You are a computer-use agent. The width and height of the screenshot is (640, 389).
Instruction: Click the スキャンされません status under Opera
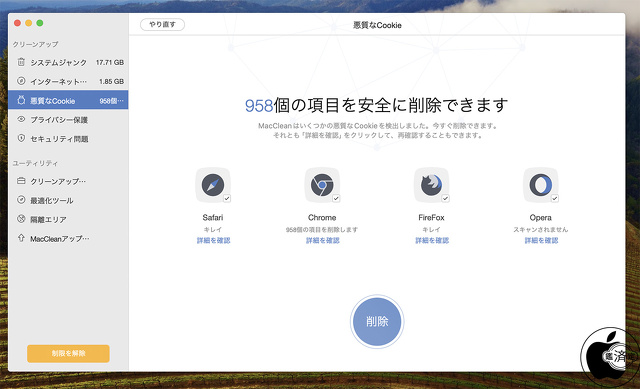click(x=541, y=229)
